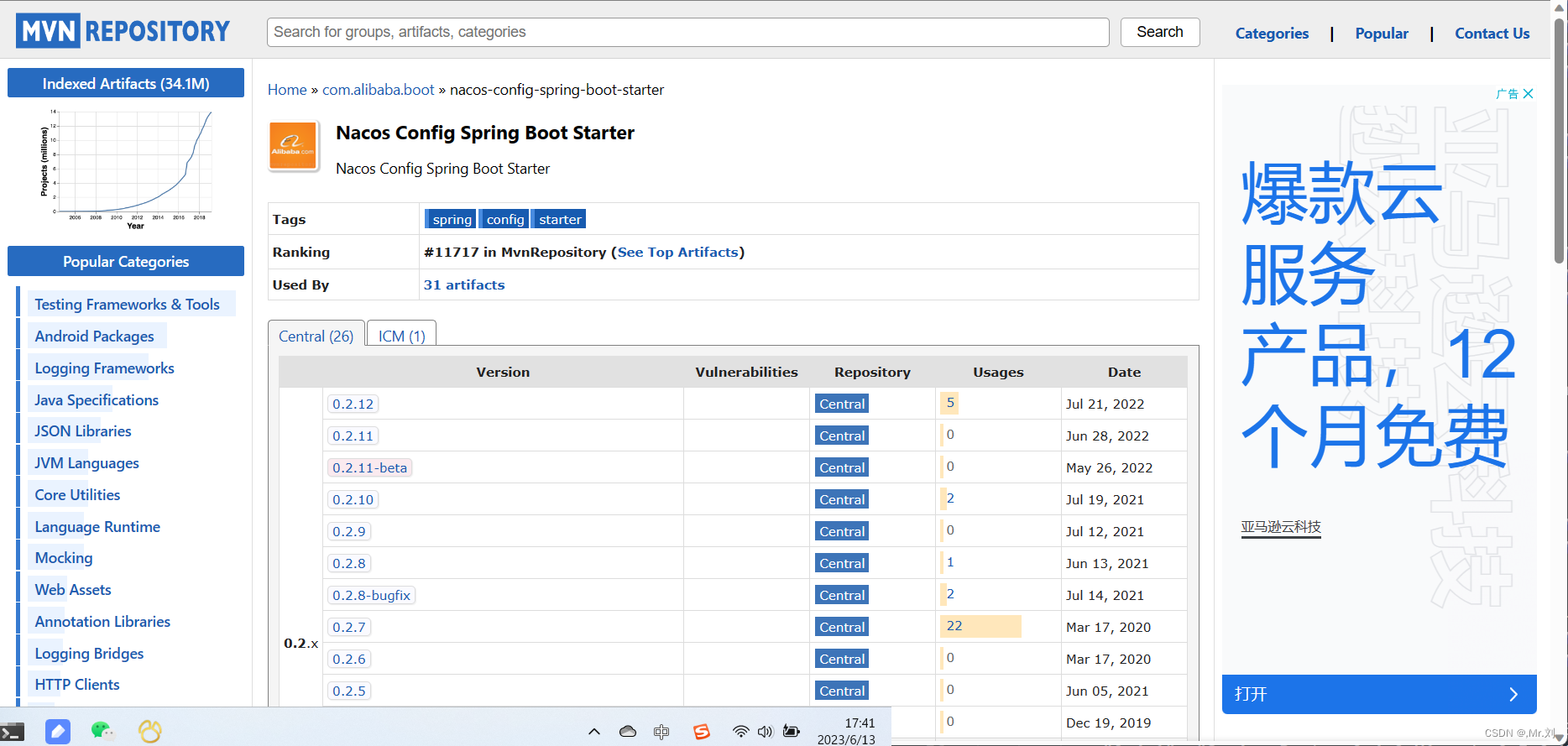Open Mocking category

pyautogui.click(x=64, y=557)
